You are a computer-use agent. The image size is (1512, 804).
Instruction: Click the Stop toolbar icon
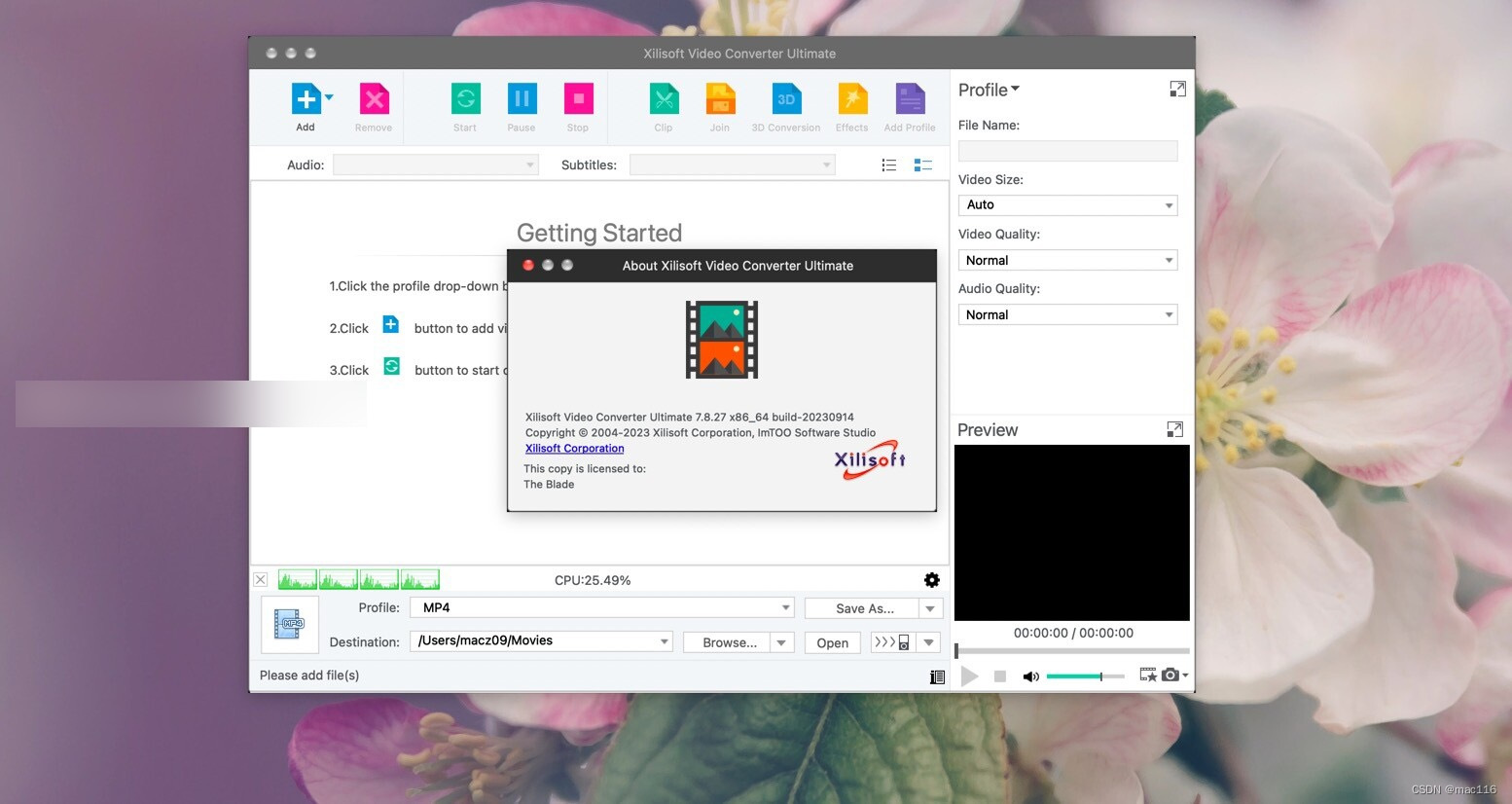(578, 99)
